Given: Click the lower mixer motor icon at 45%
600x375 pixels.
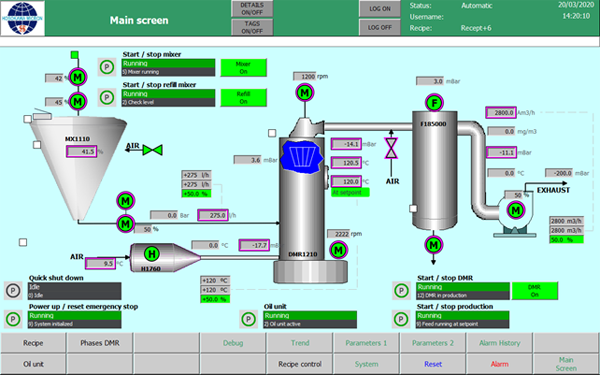Looking at the screenshot, I should click(x=78, y=101).
